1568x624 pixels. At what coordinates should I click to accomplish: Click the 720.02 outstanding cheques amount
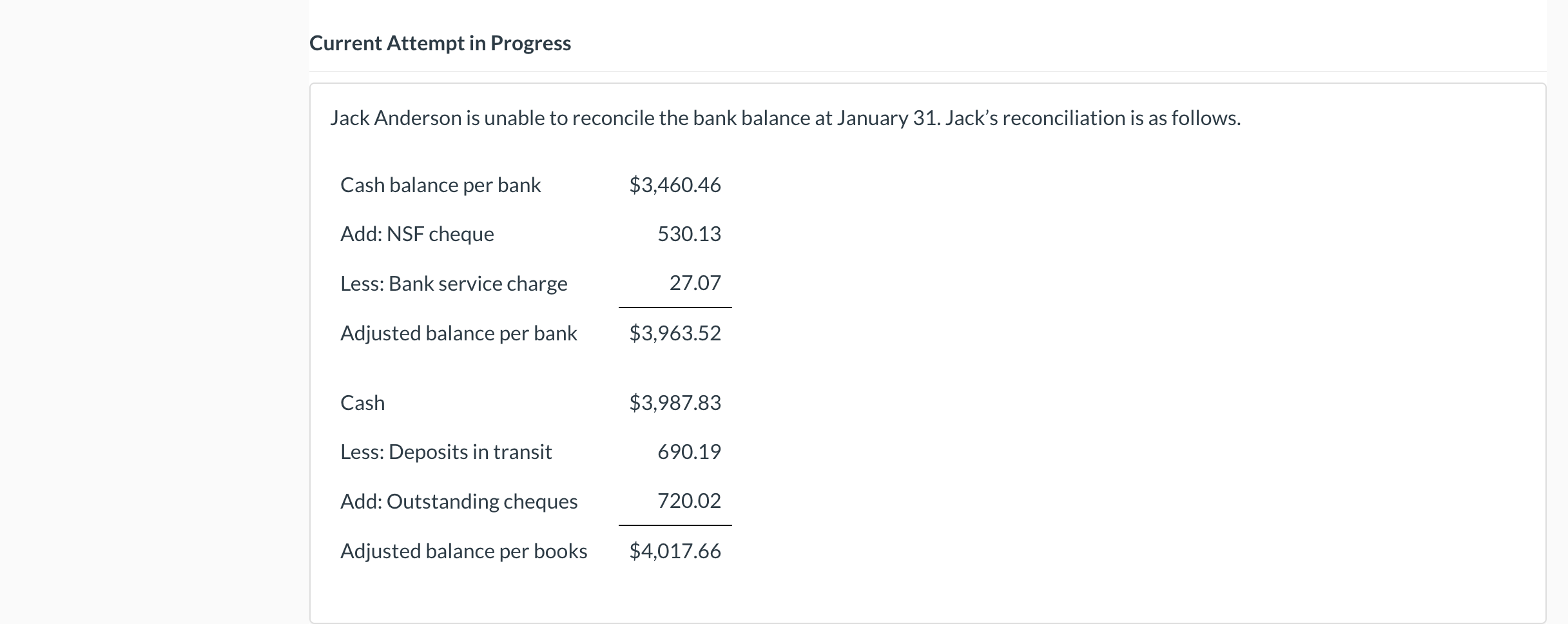(689, 501)
